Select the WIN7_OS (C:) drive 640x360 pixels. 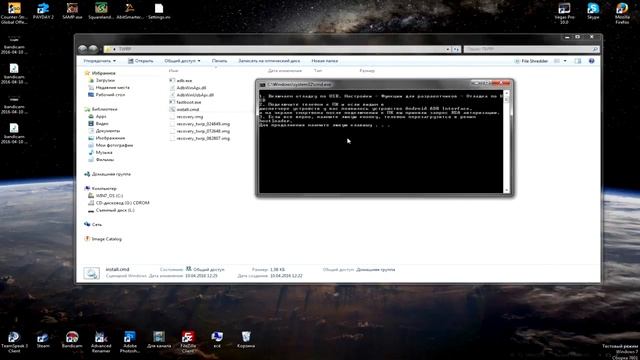pyautogui.click(x=106, y=196)
